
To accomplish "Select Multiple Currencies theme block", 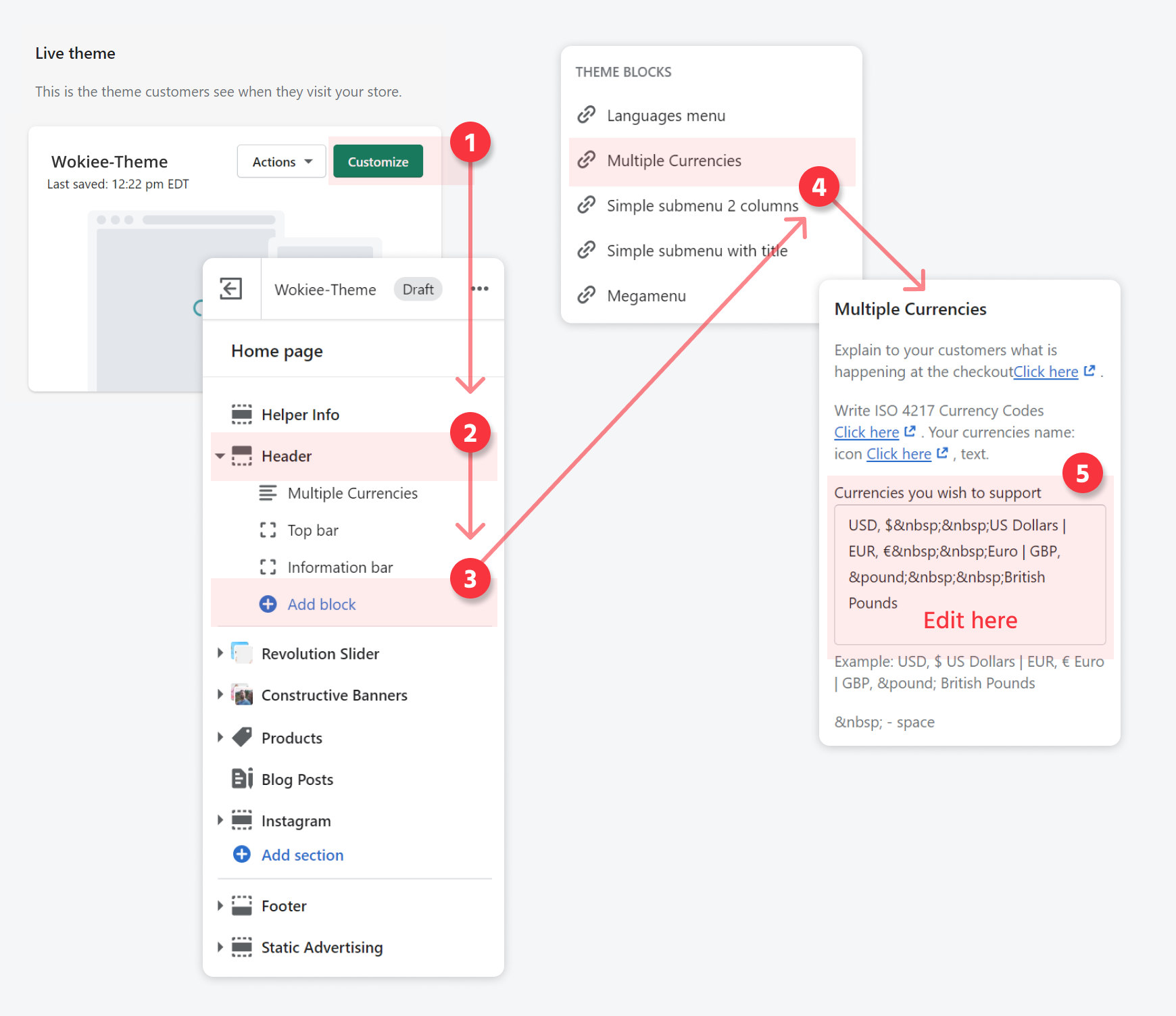I will click(674, 161).
